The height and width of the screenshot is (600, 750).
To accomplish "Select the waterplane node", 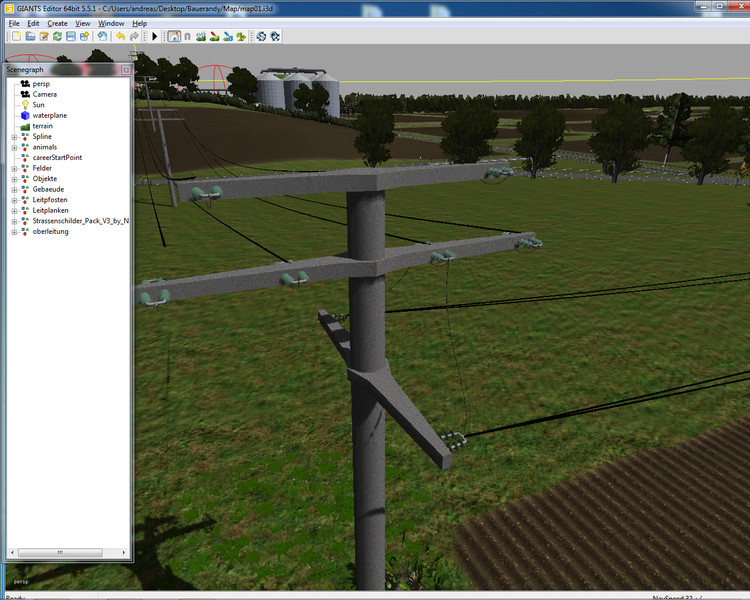I will pyautogui.click(x=50, y=115).
